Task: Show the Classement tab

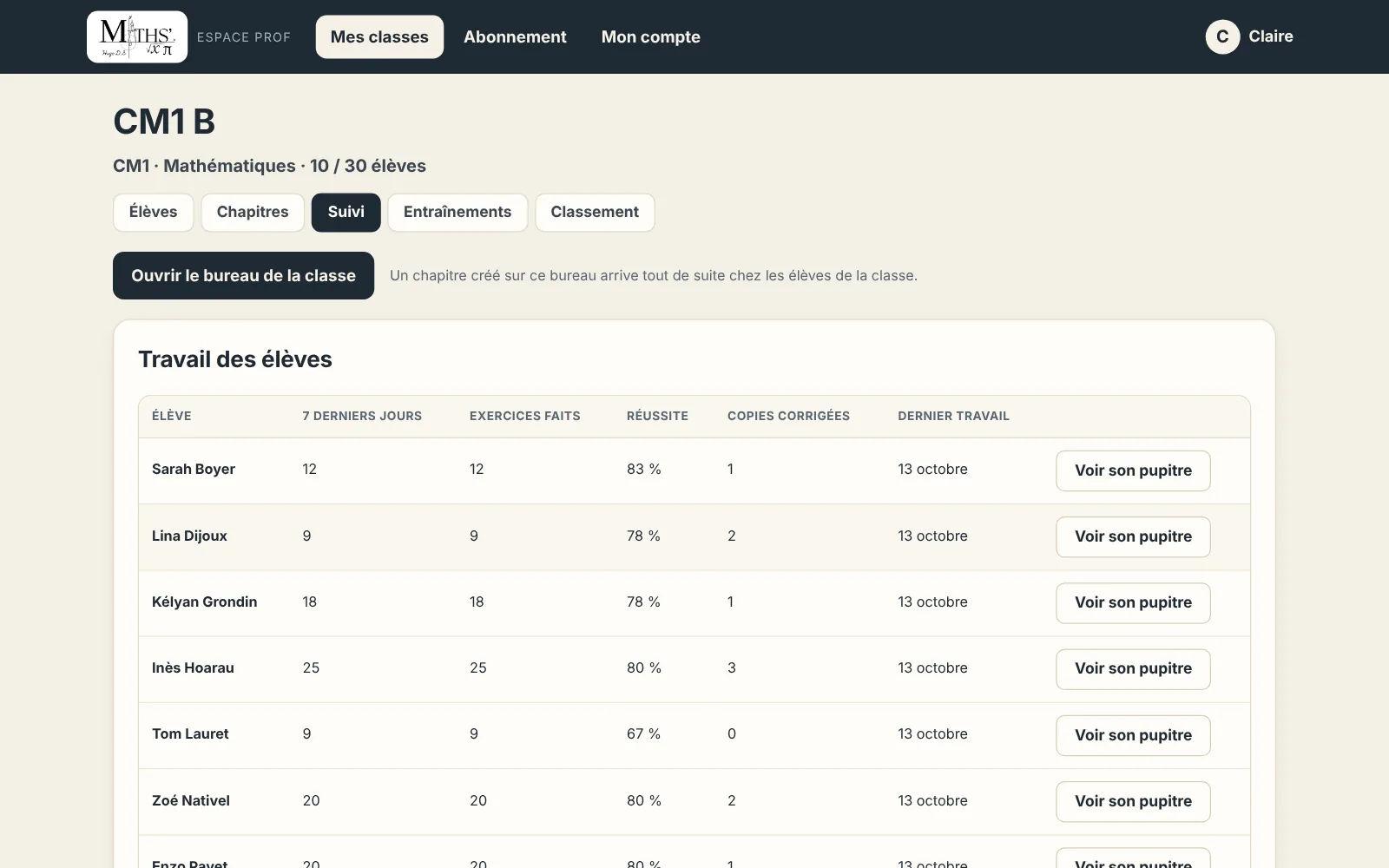Action: tap(595, 212)
